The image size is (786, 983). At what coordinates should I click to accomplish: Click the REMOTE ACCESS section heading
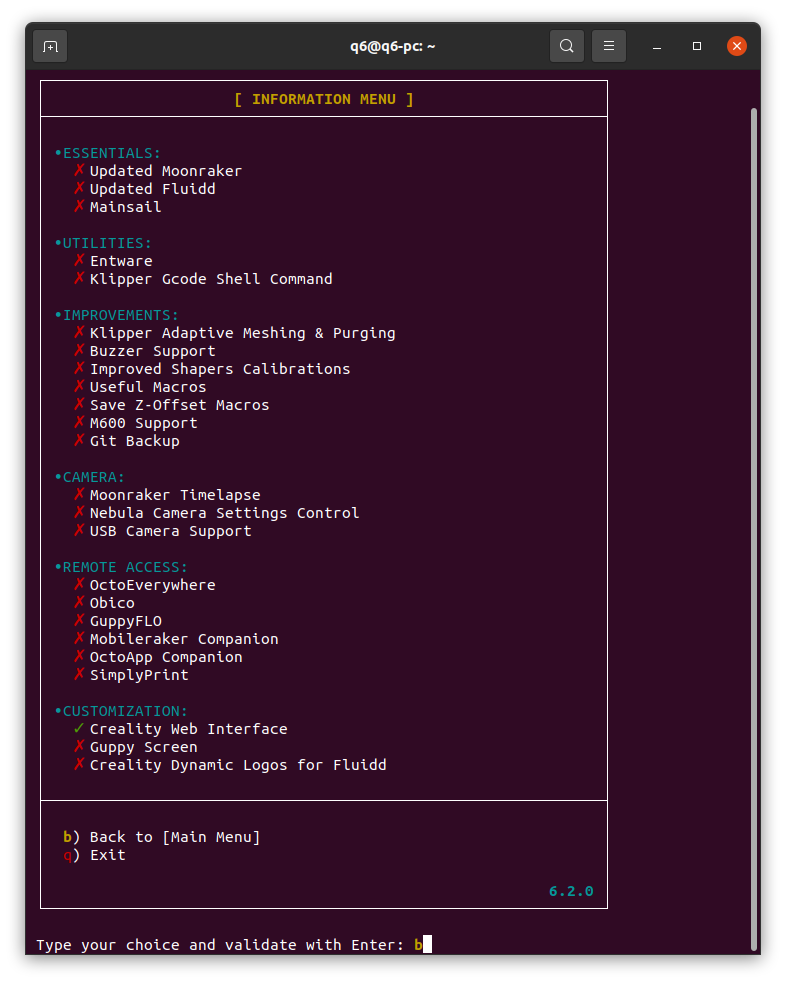click(123, 567)
